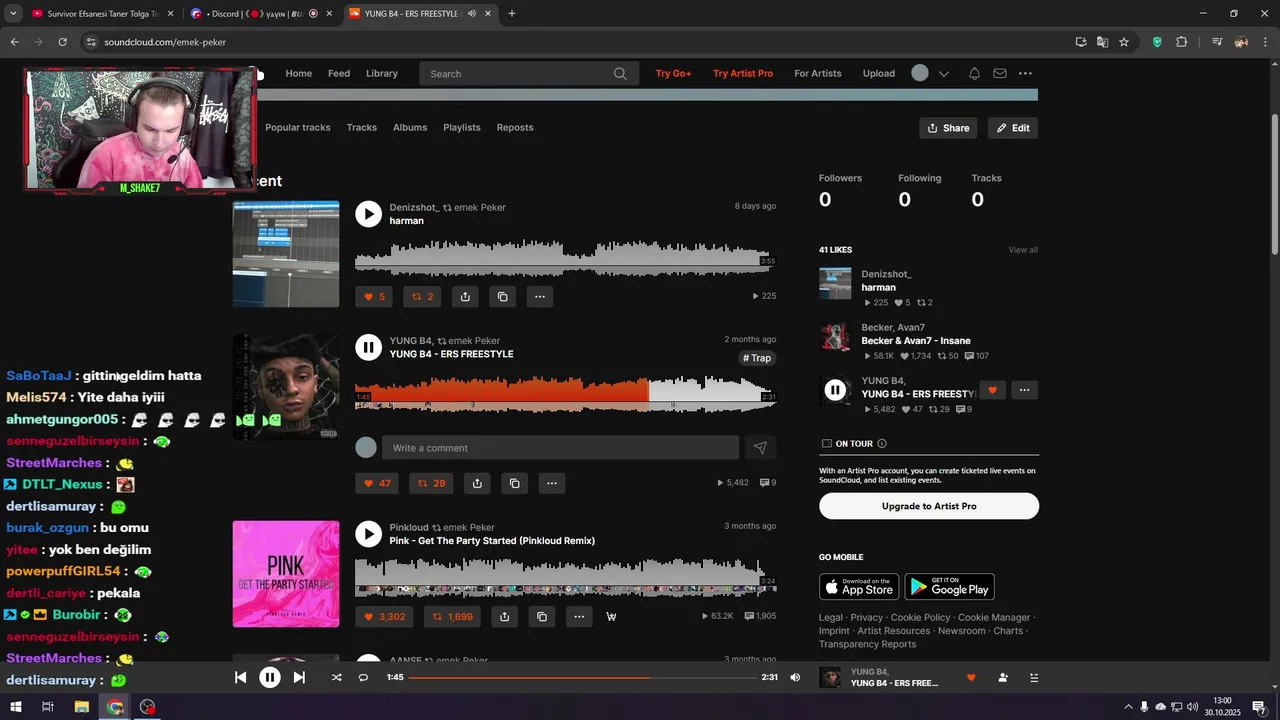The image size is (1280, 720).
Task: Click the Edit profile button
Action: click(x=1013, y=128)
